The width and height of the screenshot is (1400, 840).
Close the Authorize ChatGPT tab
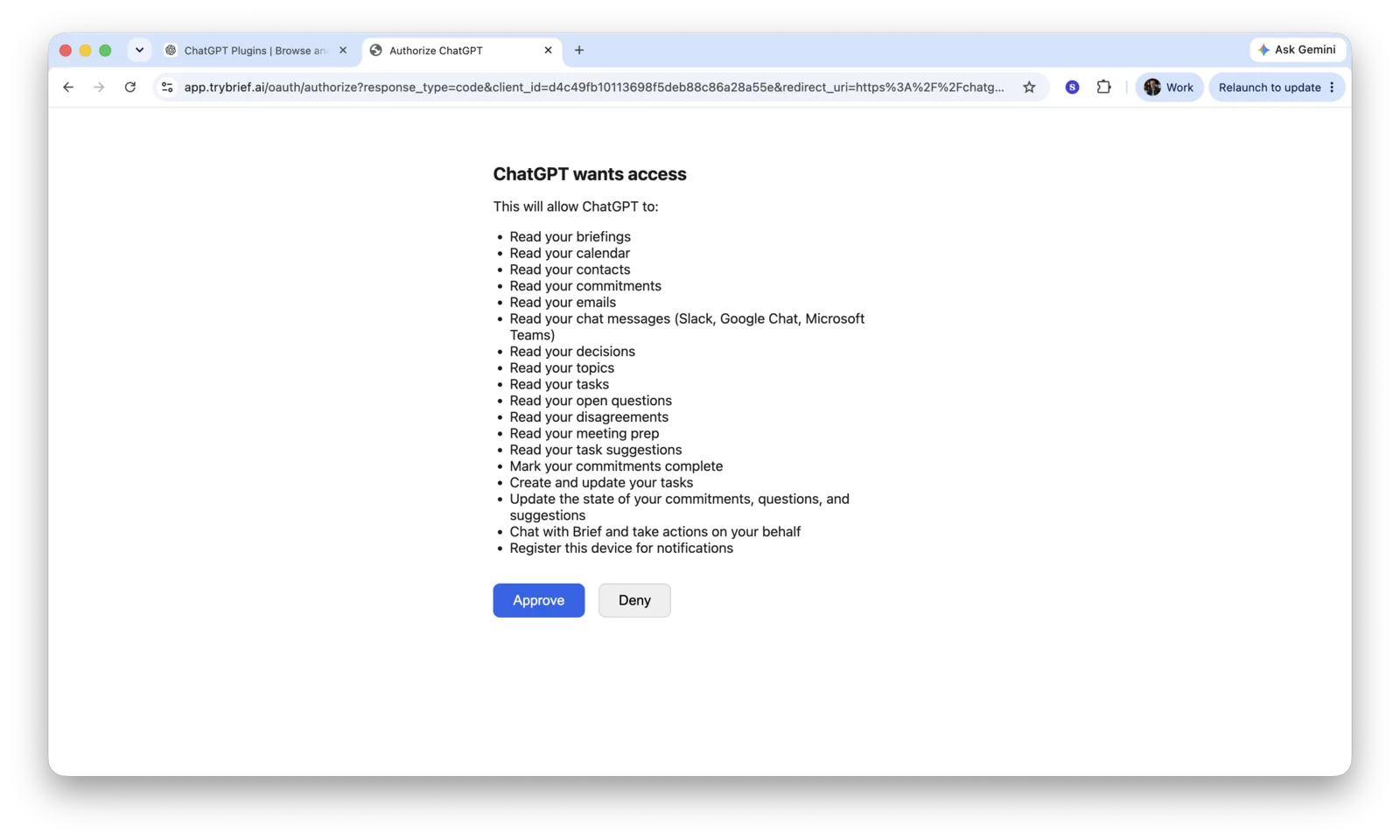click(x=548, y=51)
